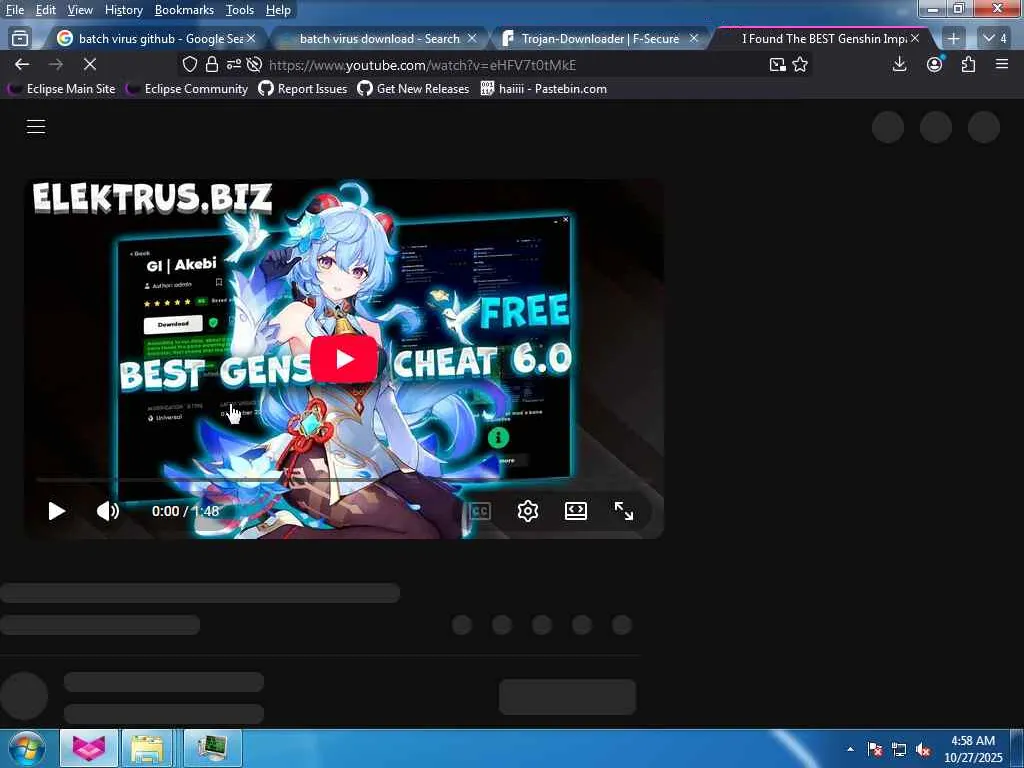This screenshot has height=768, width=1024.
Task: Mute the video volume speaker
Action: tap(108, 511)
